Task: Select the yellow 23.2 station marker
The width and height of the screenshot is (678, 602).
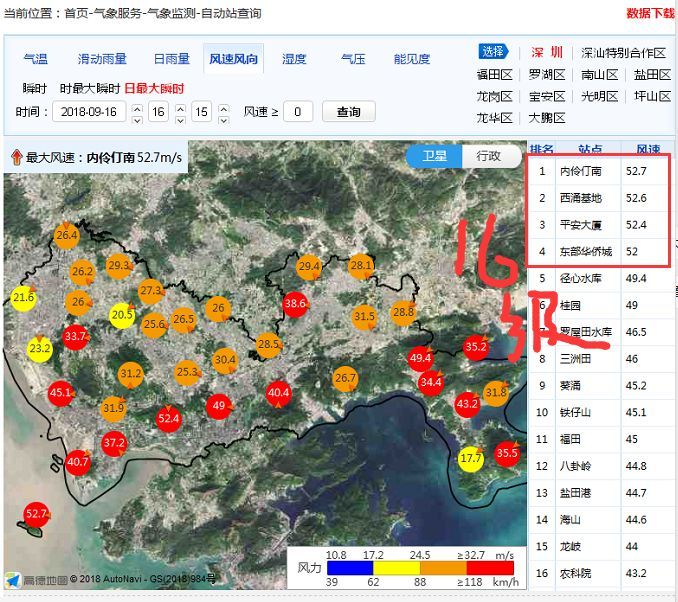Action: [40, 349]
